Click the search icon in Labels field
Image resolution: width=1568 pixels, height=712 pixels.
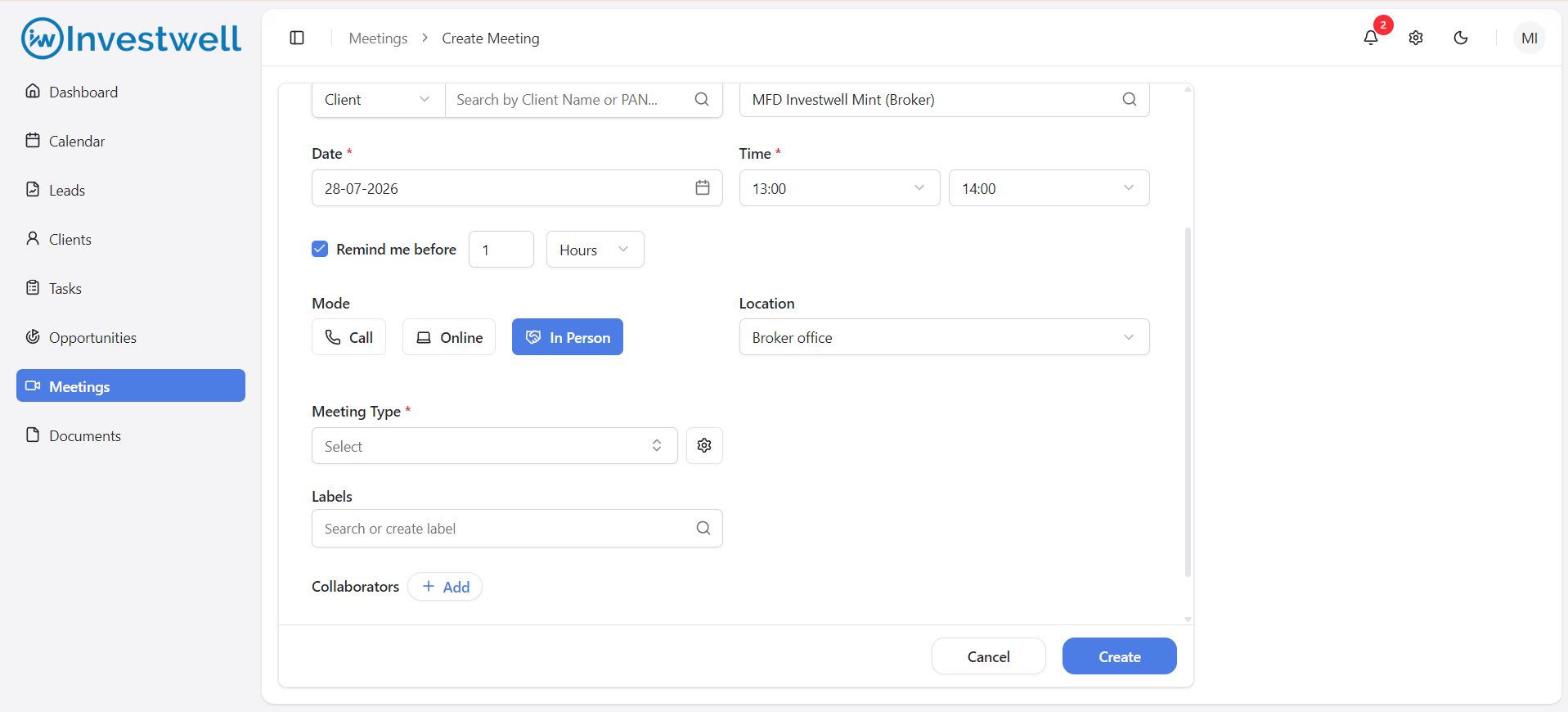pyautogui.click(x=703, y=528)
